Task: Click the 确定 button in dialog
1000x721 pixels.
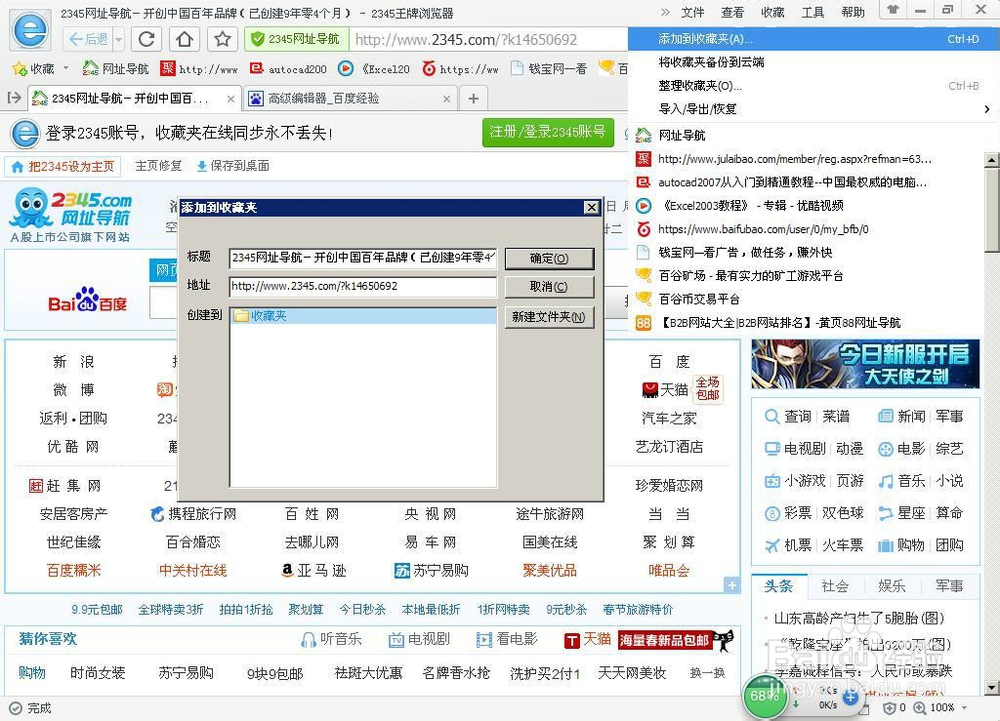Action: pos(549,258)
